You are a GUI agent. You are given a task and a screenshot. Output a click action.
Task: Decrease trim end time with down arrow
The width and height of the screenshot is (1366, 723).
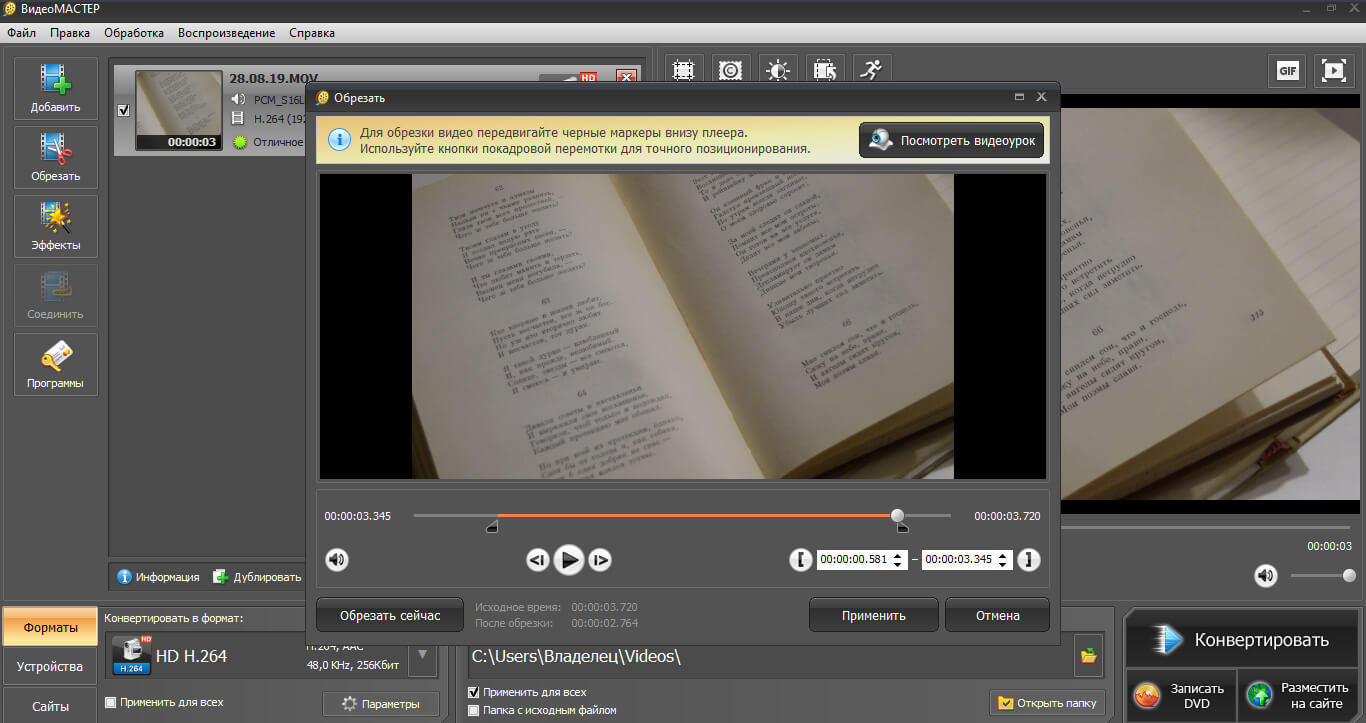pos(1005,565)
